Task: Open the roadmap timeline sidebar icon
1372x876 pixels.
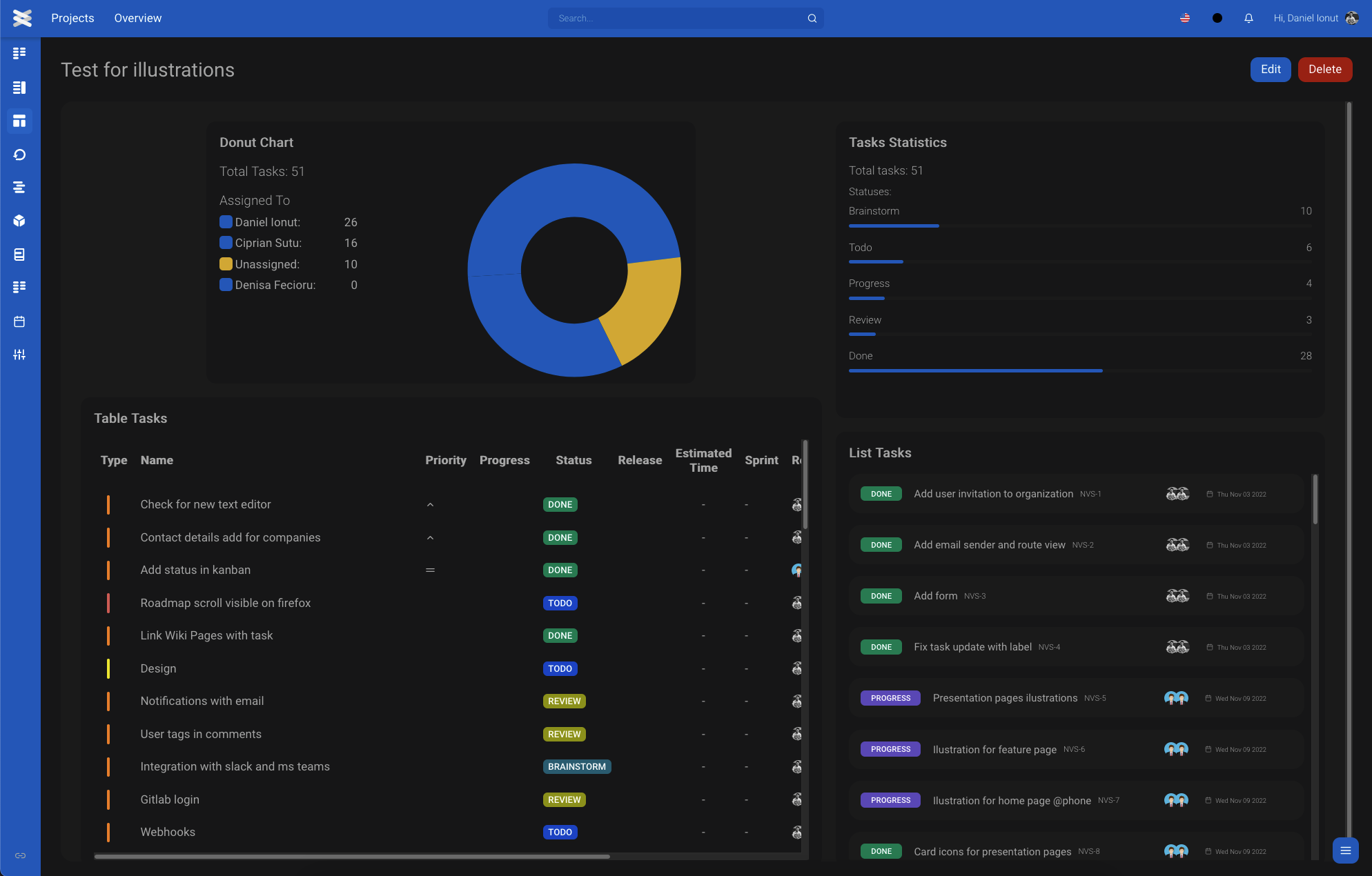Action: 19,188
